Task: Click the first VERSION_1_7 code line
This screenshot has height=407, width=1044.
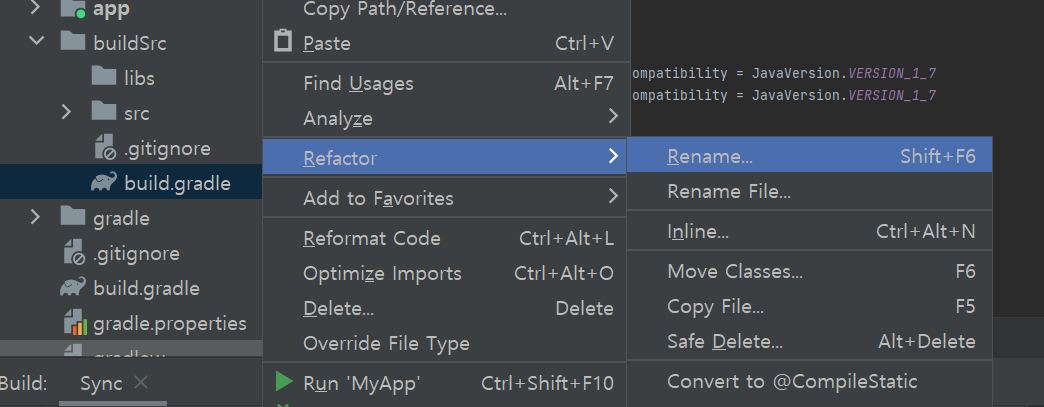Action: point(784,73)
